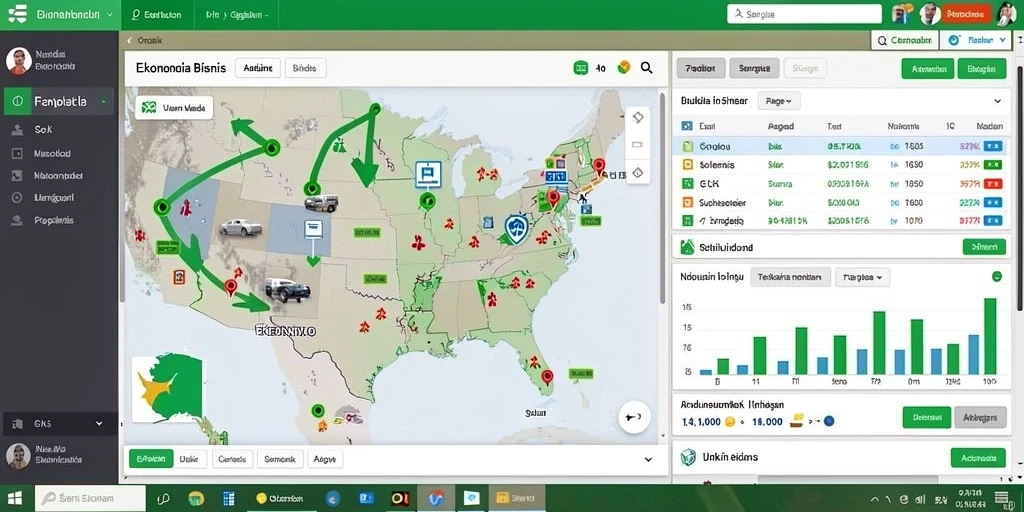Click the blue shield marker on the map
1024x512 pixels.
(517, 229)
